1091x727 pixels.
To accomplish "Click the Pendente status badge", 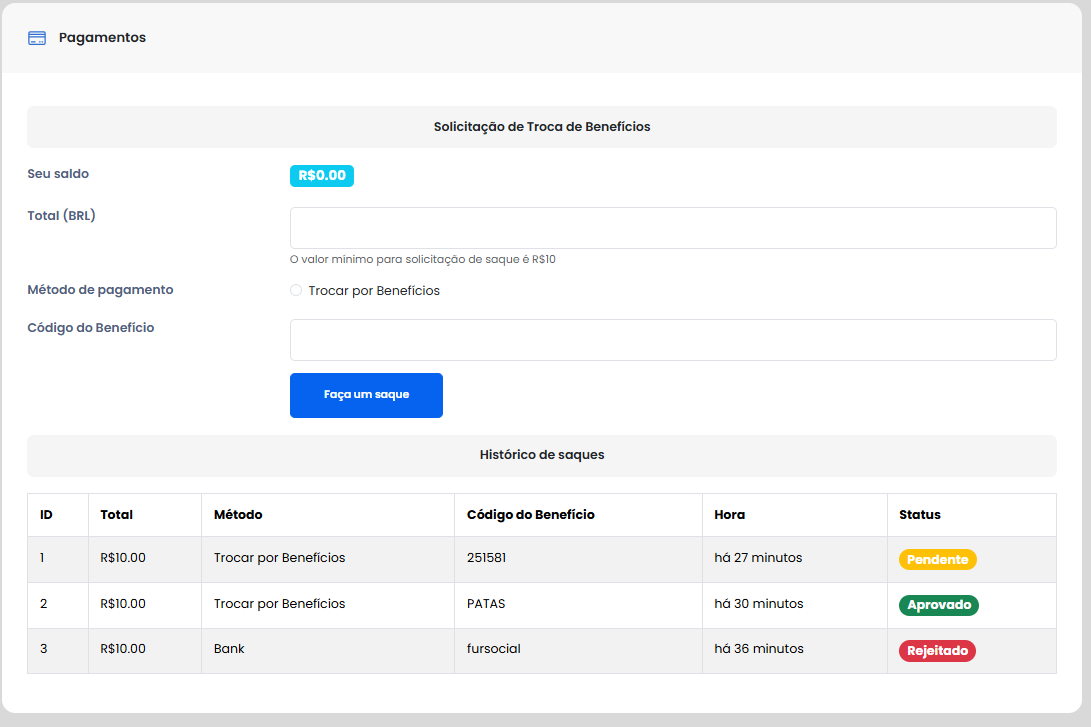I will (937, 560).
